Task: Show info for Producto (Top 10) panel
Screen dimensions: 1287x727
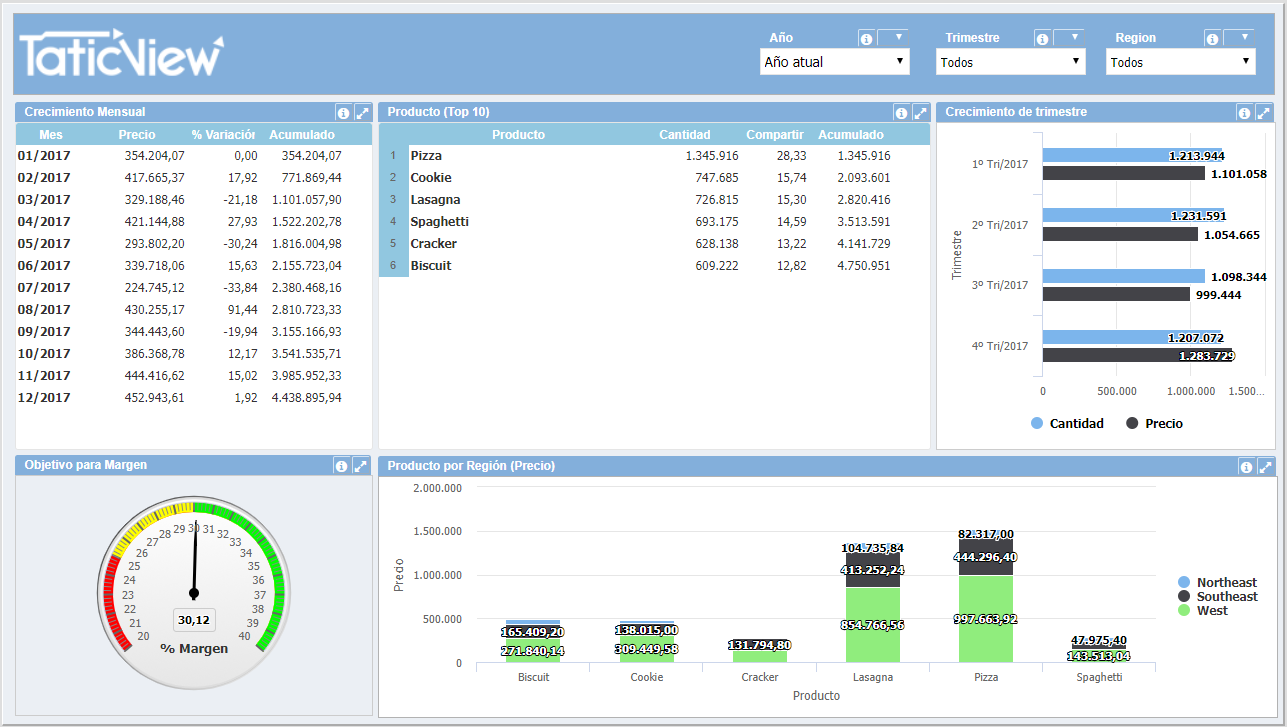Action: pyautogui.click(x=901, y=113)
